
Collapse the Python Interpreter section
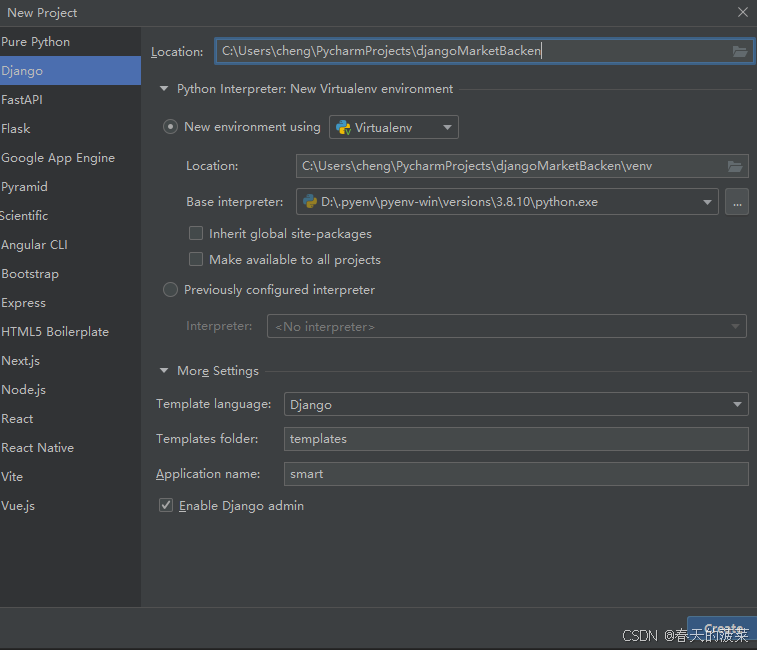pos(164,89)
